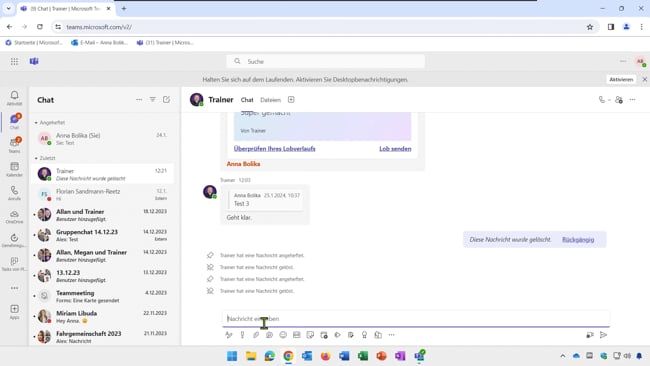The image size is (650, 366).
Task: Open Startseite Microsoft bookmark
Action: 34,43
